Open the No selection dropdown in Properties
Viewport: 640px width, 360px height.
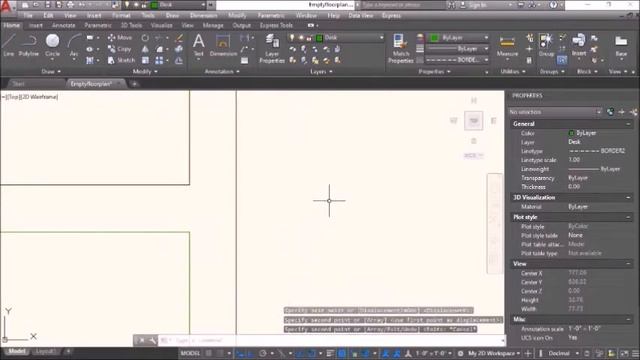point(555,112)
